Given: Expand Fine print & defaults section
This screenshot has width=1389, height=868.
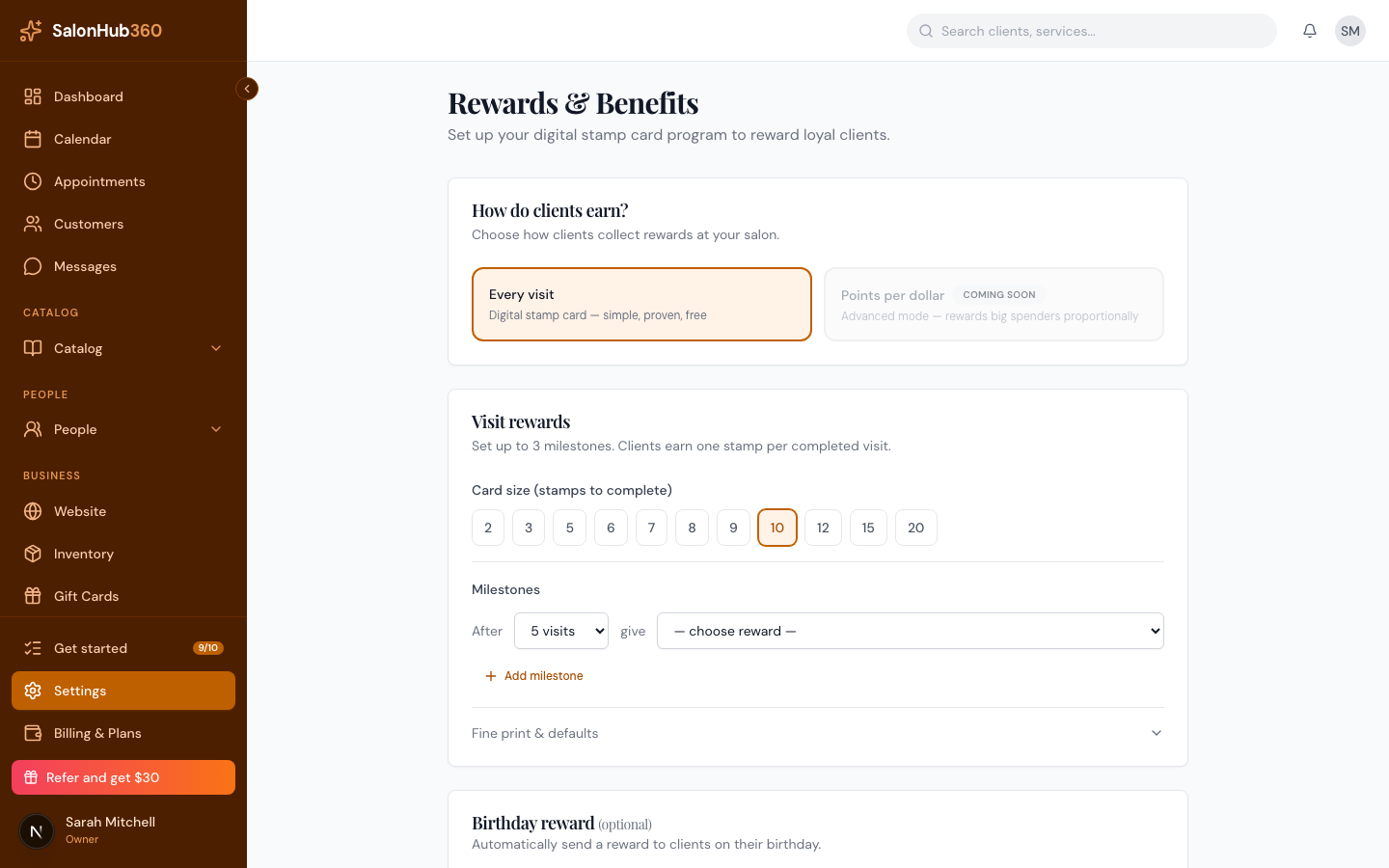Looking at the screenshot, I should (x=818, y=733).
